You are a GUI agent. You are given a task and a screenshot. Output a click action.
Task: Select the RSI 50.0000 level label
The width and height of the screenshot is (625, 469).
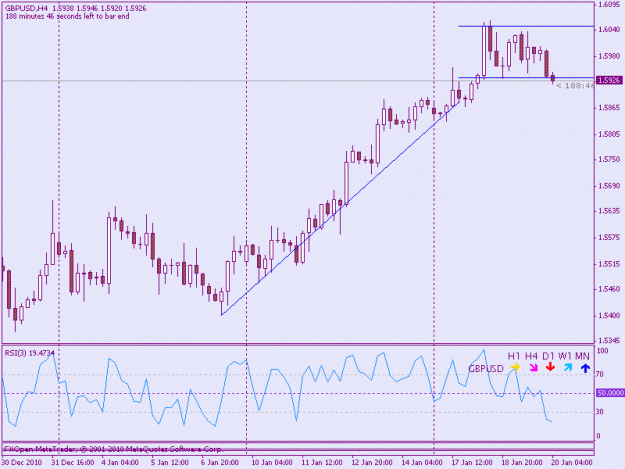click(x=610, y=393)
